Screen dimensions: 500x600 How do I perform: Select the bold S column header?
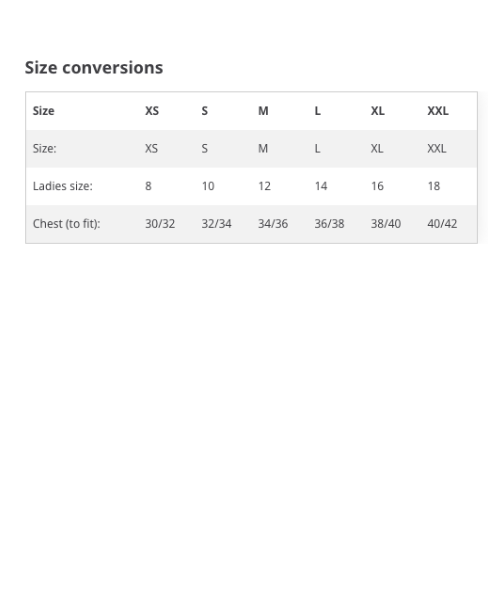pos(205,111)
